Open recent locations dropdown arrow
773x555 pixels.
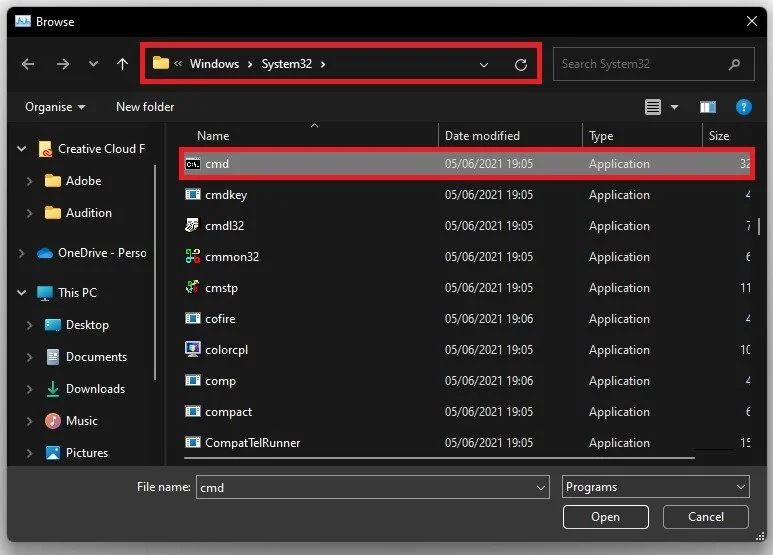point(93,64)
